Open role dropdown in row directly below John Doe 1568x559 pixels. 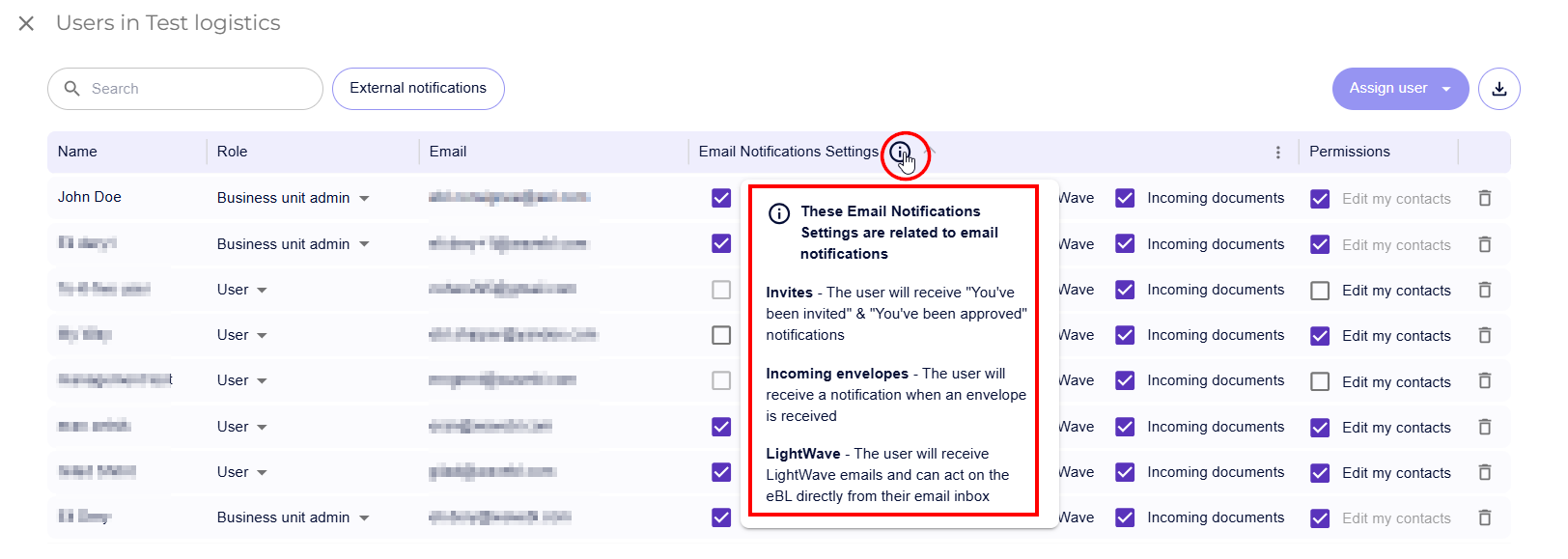294,244
